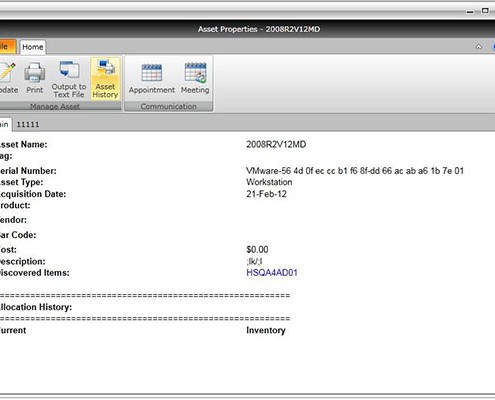495x400 pixels.
Task: Switch to the Home ribbon tab
Action: [33, 47]
